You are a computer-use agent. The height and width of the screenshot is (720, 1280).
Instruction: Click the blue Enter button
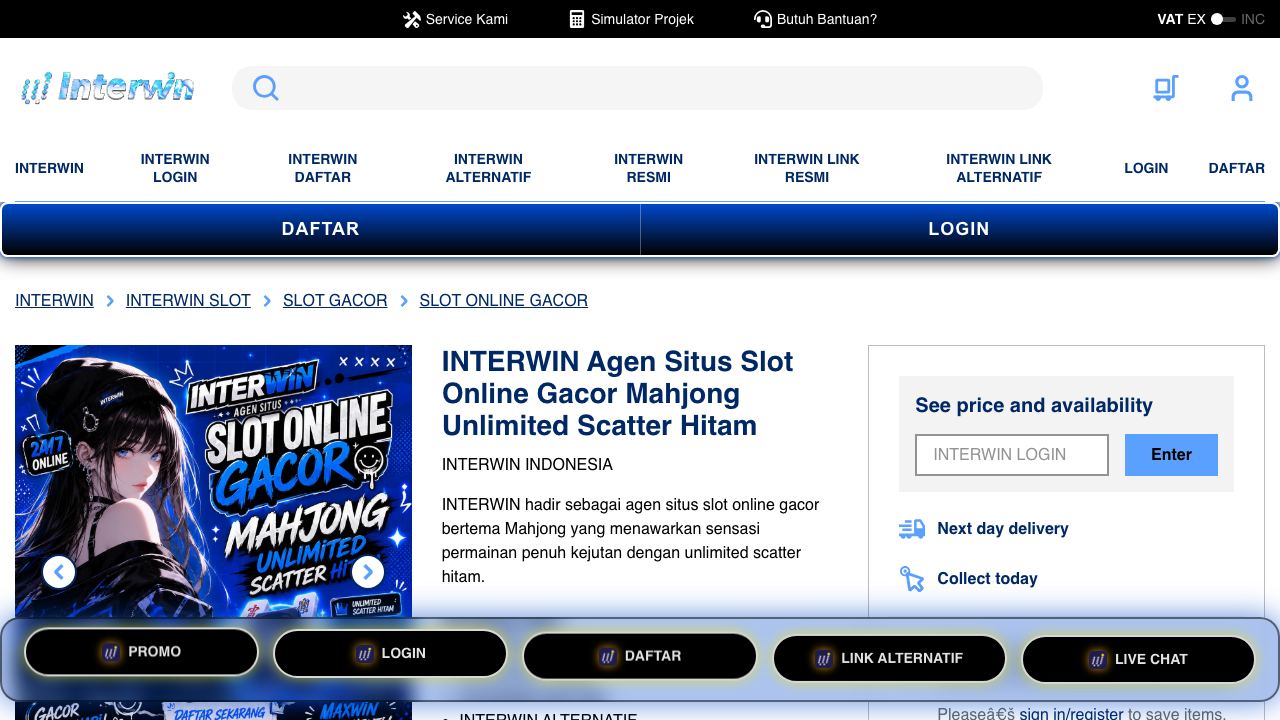tap(1171, 455)
